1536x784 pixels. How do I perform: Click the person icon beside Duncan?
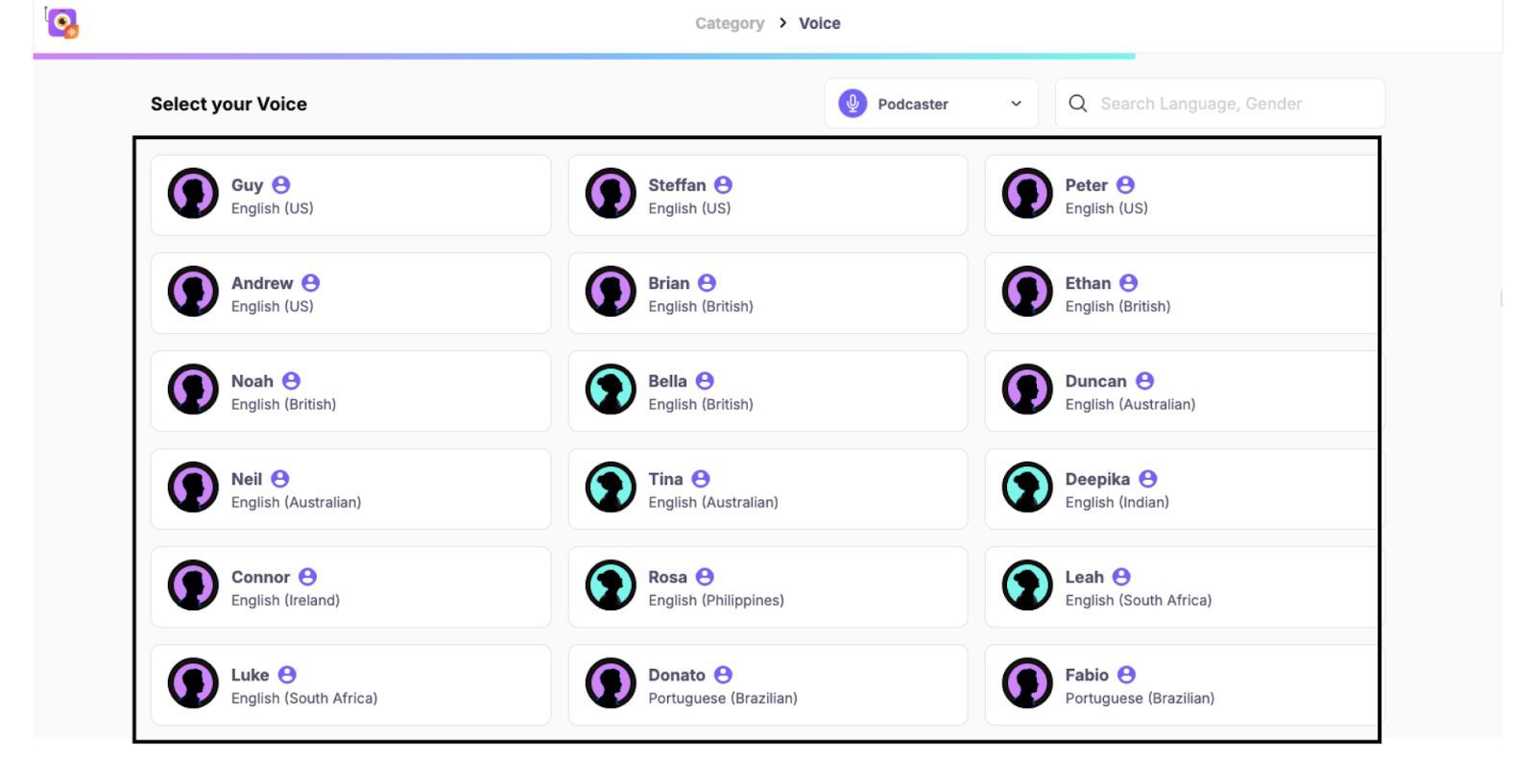(1145, 381)
